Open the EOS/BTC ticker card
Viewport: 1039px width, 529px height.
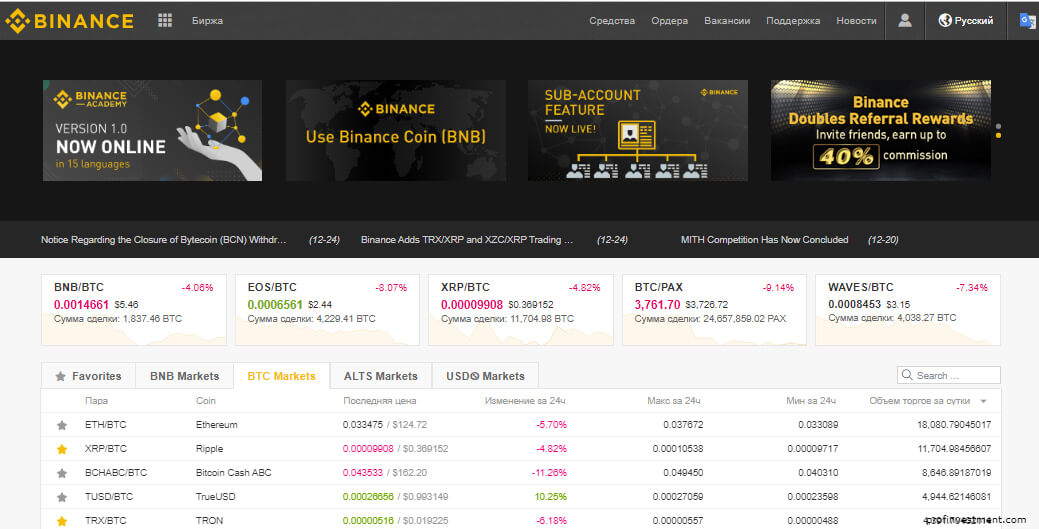pos(327,310)
